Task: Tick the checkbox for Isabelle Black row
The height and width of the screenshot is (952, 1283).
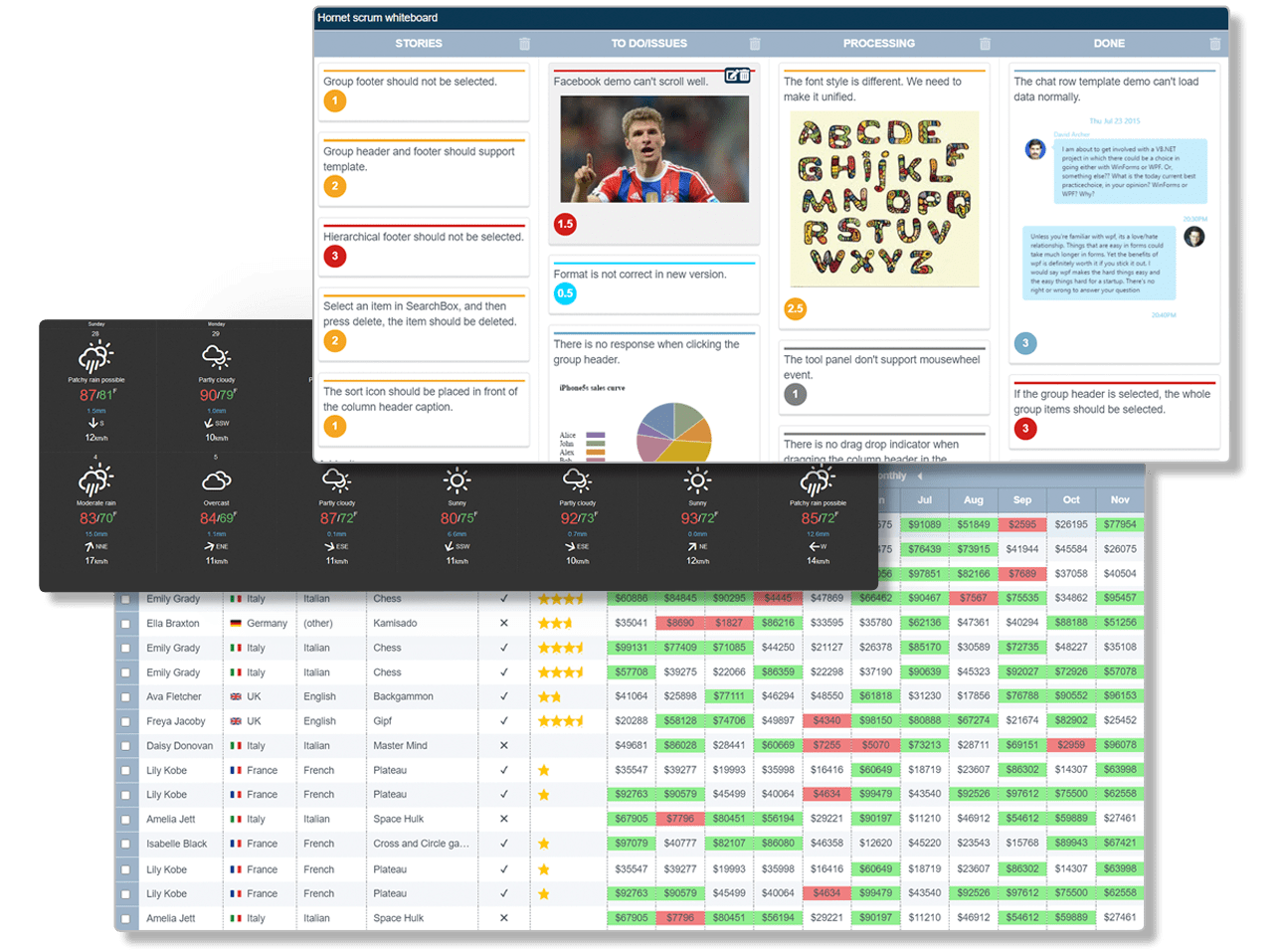Action: 125,845
